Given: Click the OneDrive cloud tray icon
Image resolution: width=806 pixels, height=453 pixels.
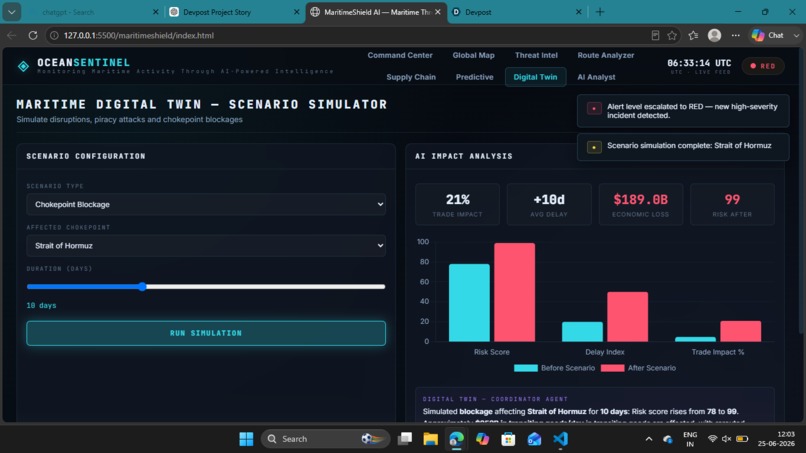Looking at the screenshot, I should pos(668,439).
